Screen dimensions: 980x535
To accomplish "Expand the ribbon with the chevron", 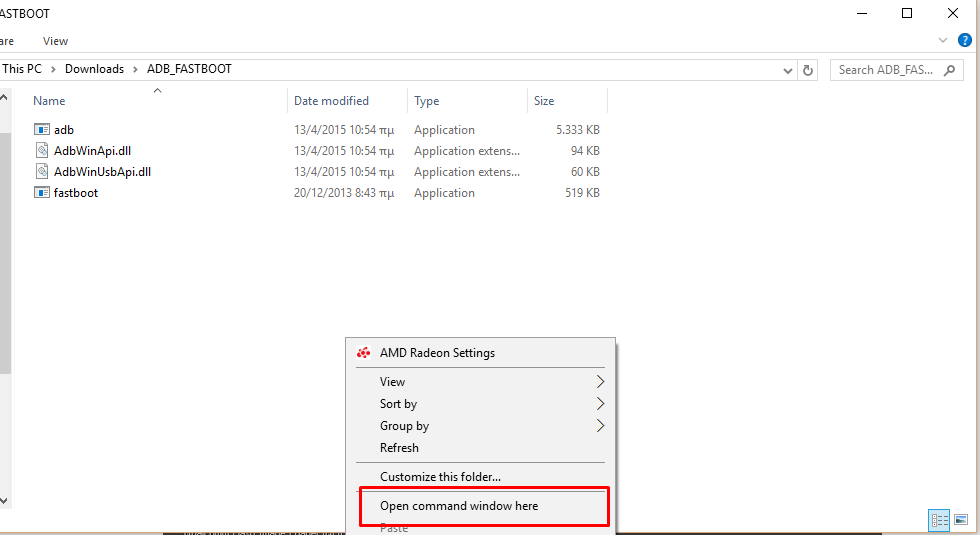I will coord(942,41).
